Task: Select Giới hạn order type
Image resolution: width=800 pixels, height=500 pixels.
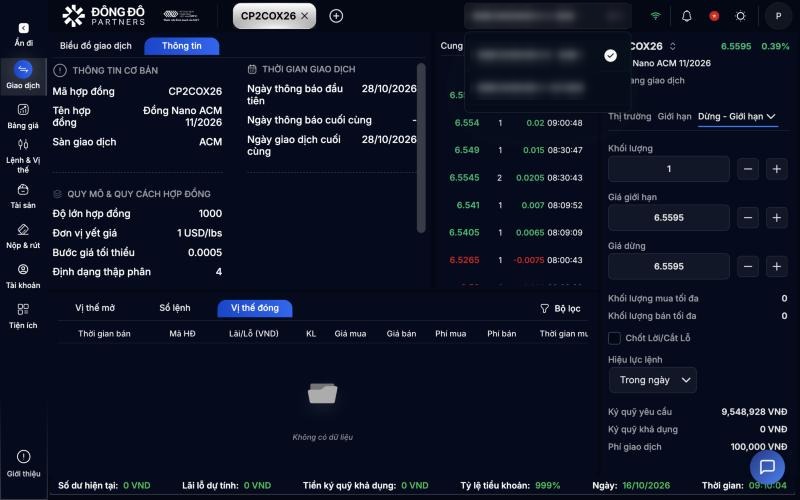Action: (674, 116)
